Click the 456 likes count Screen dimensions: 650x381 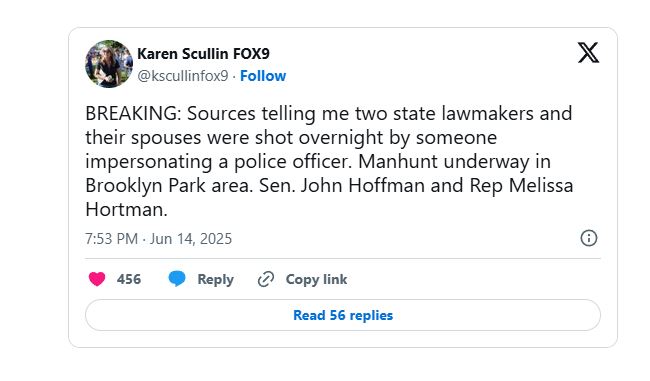pyautogui.click(x=129, y=279)
